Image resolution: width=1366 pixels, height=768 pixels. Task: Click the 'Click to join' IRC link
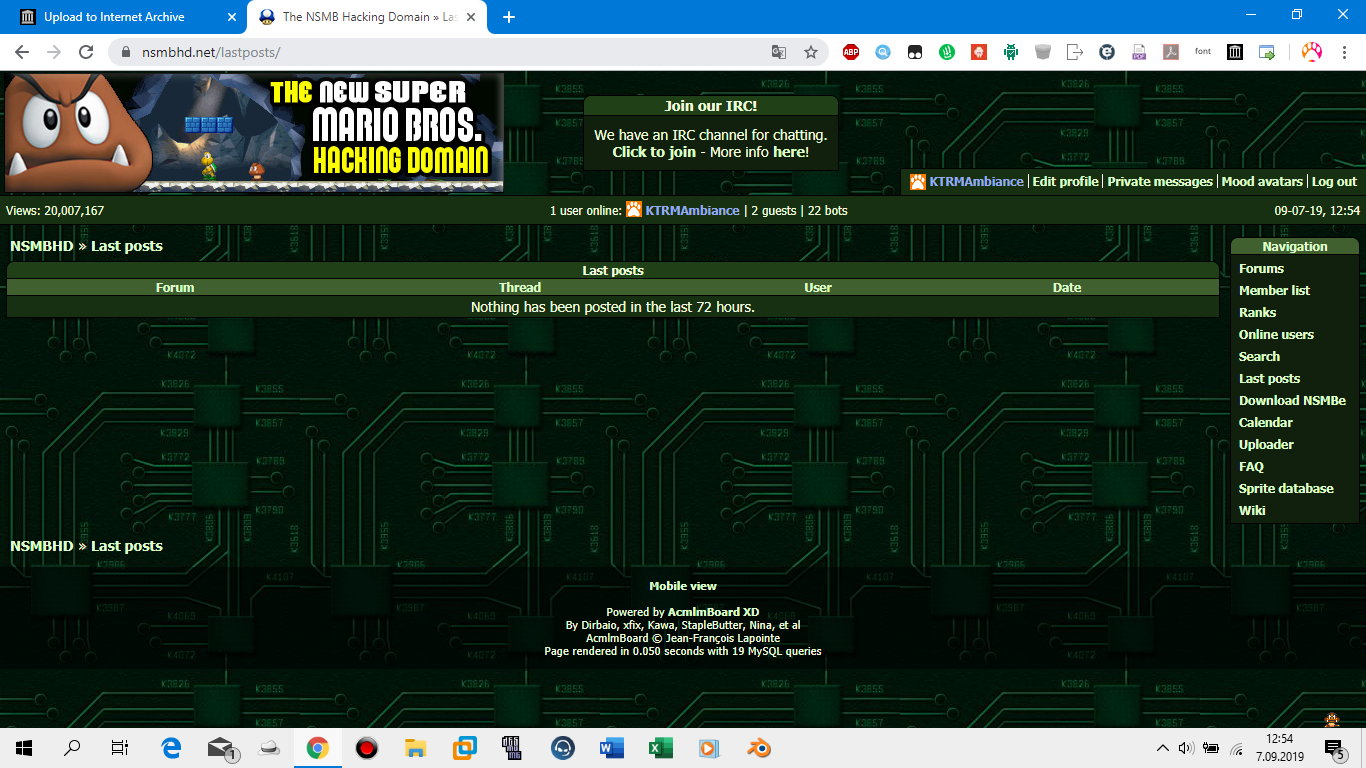(654, 152)
